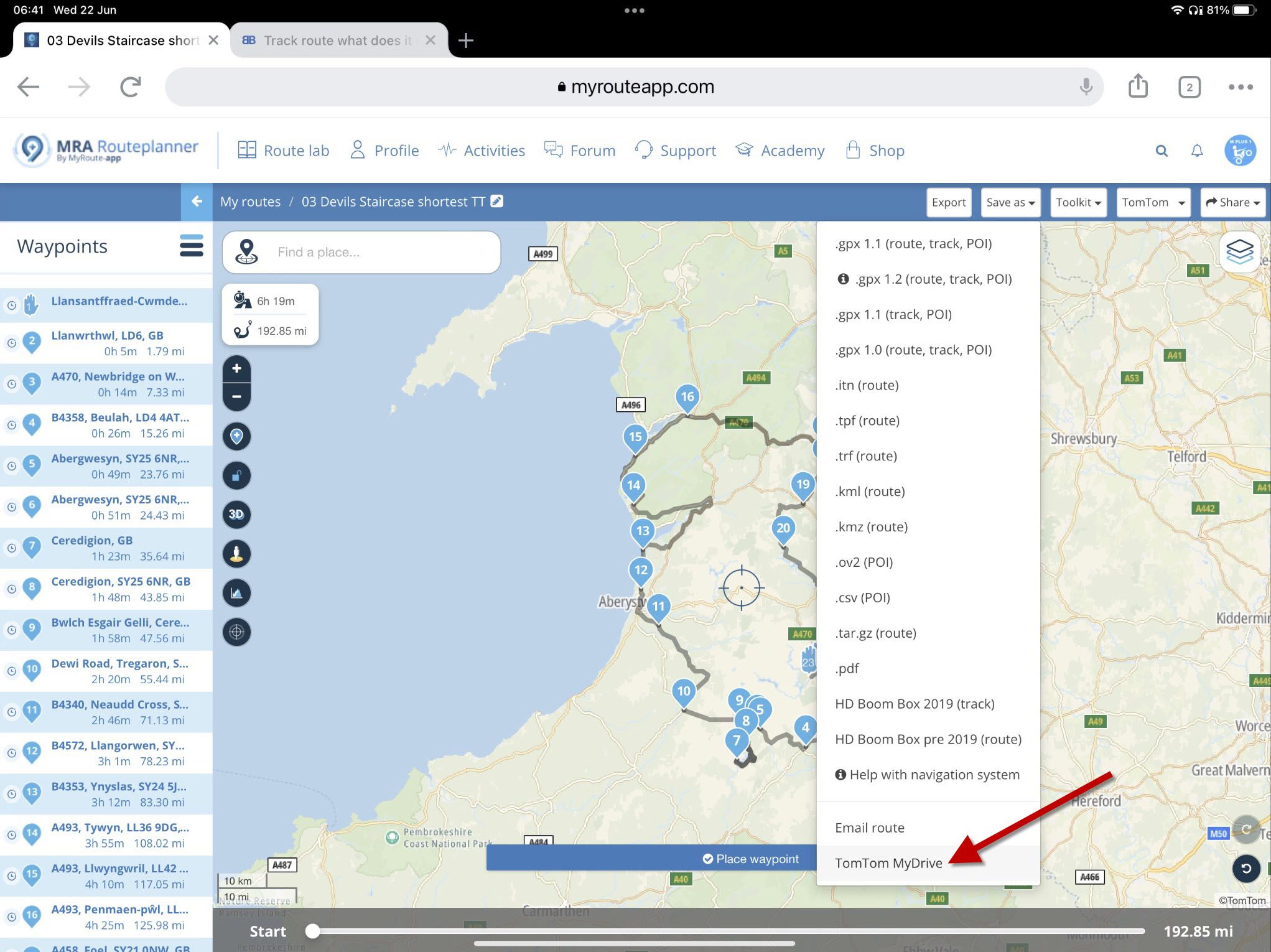
Task: Click the MRA Routeplanner logo
Action: [x=106, y=151]
